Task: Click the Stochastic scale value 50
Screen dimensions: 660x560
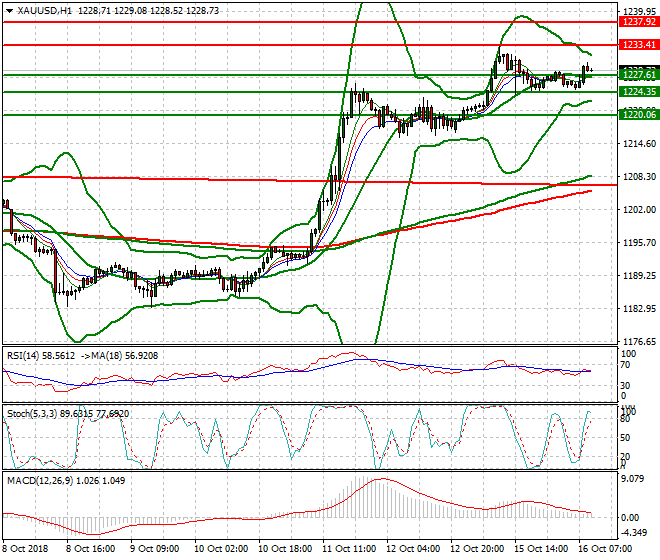Action: click(x=625, y=438)
